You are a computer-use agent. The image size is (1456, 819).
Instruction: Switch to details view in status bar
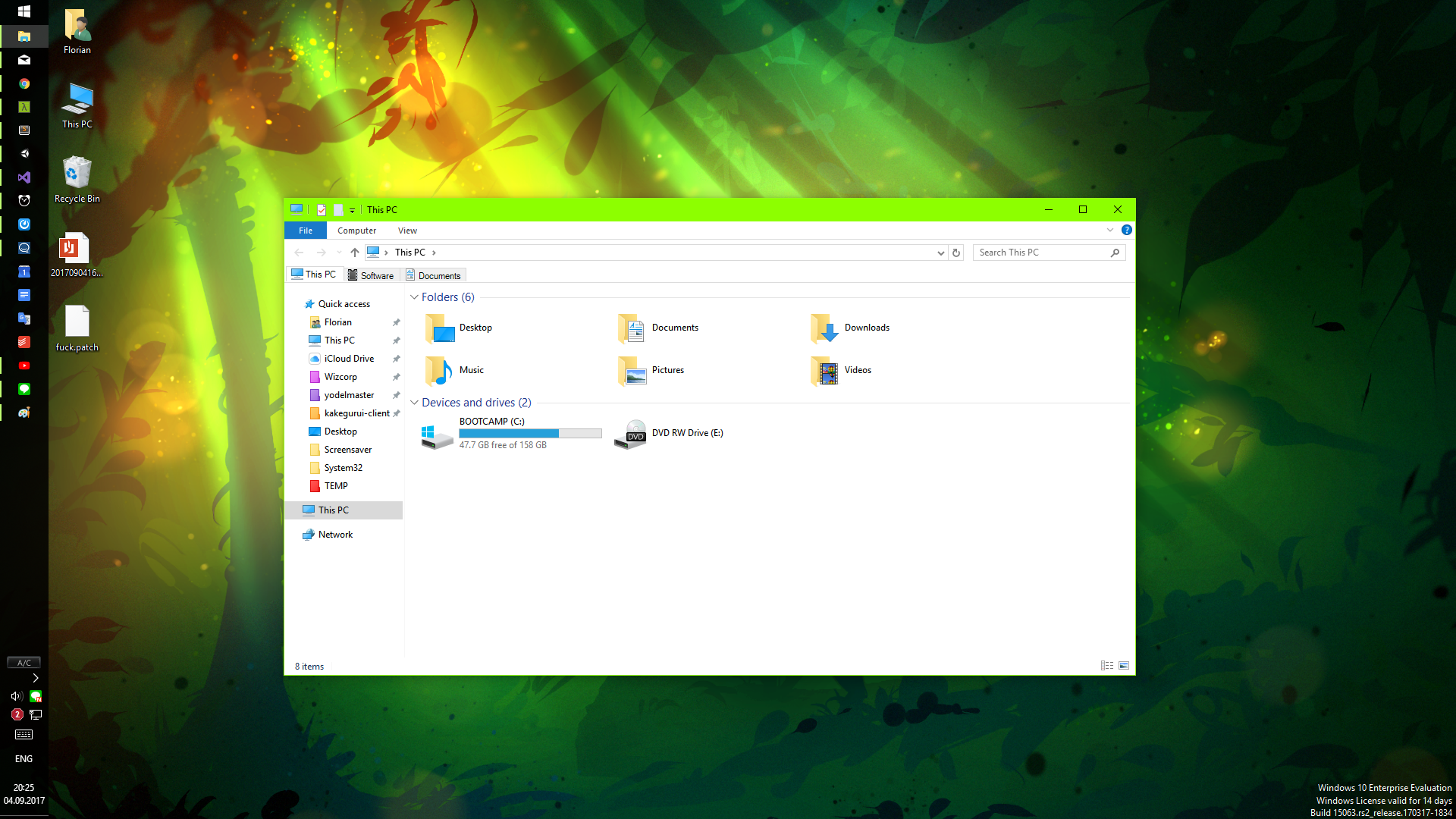tap(1107, 666)
